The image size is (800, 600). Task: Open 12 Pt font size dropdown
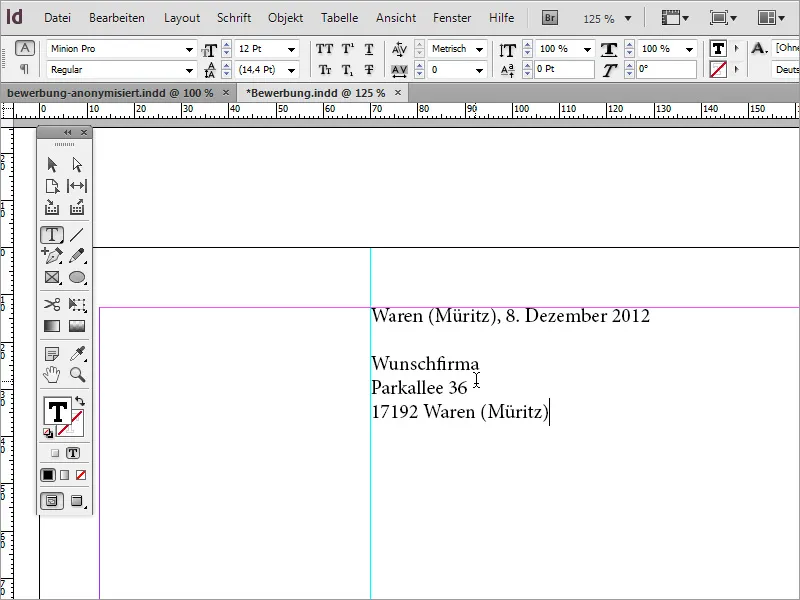click(291, 49)
